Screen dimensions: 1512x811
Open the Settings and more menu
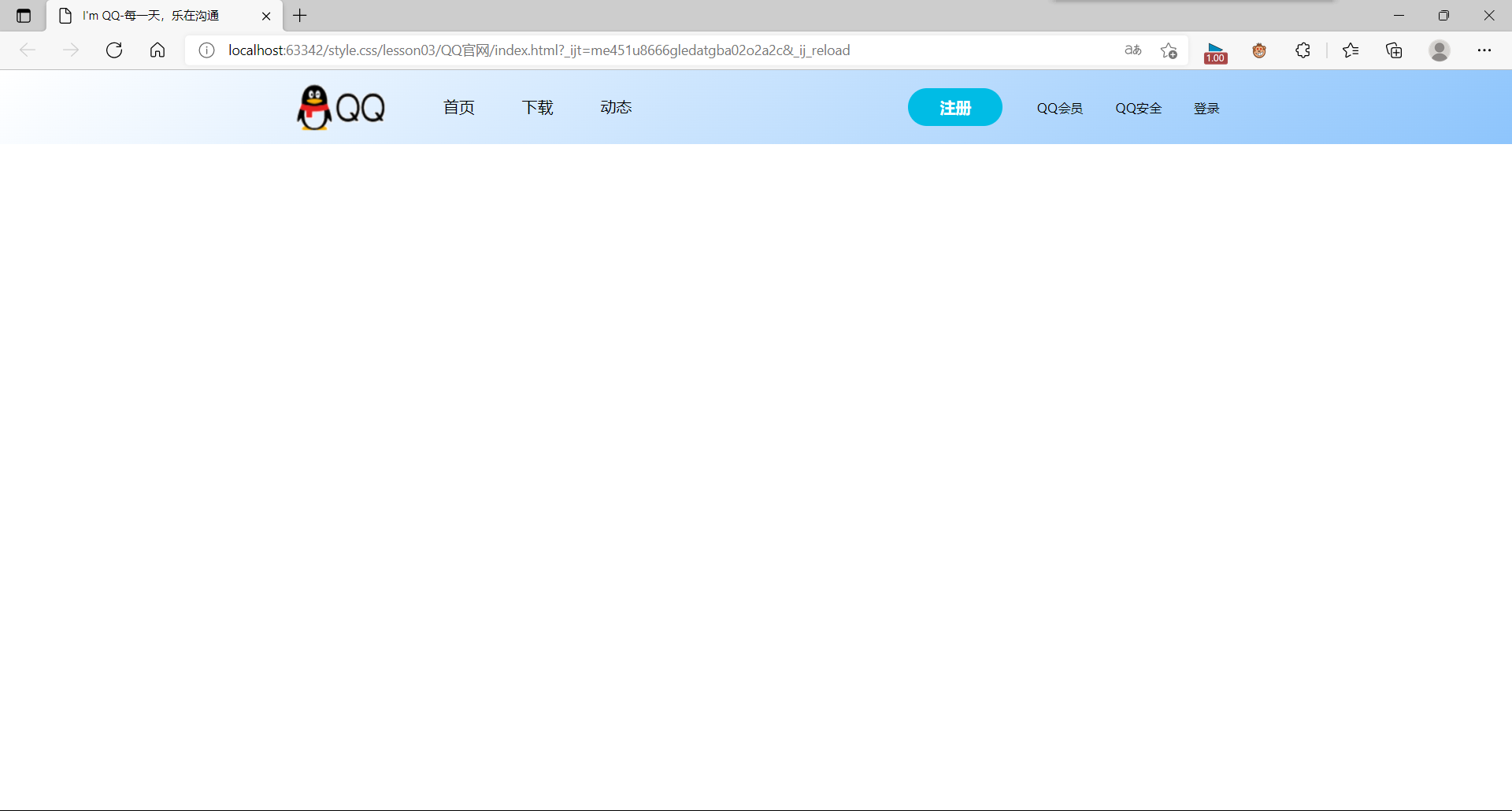1486,50
